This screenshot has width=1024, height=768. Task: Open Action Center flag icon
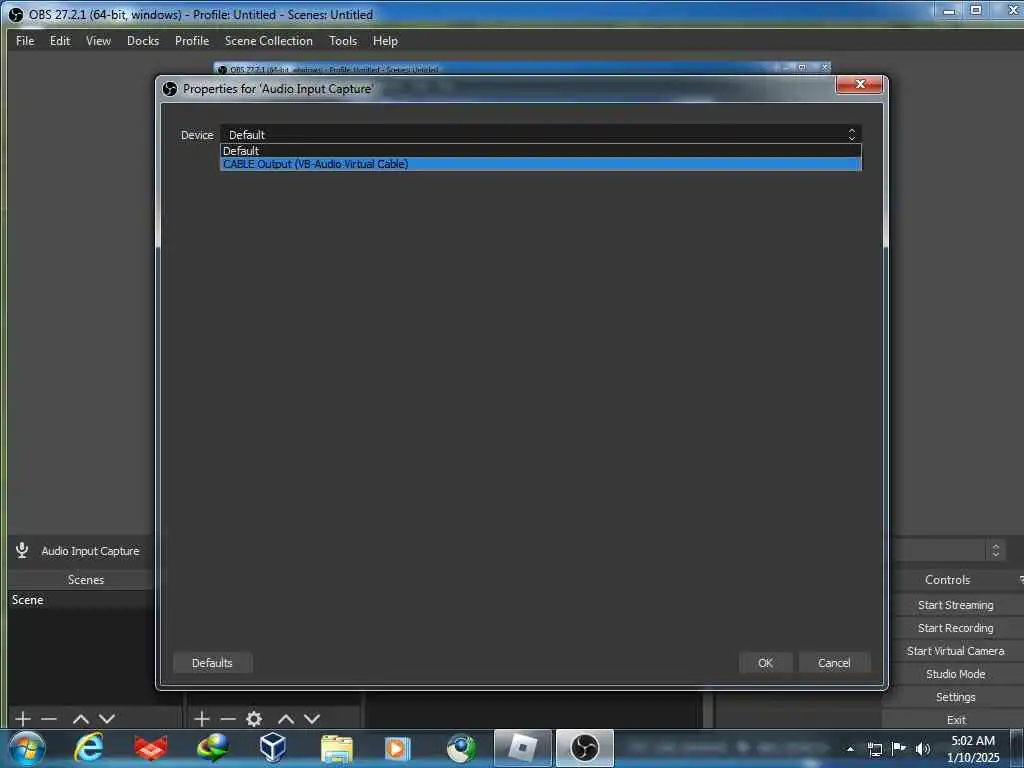(899, 749)
